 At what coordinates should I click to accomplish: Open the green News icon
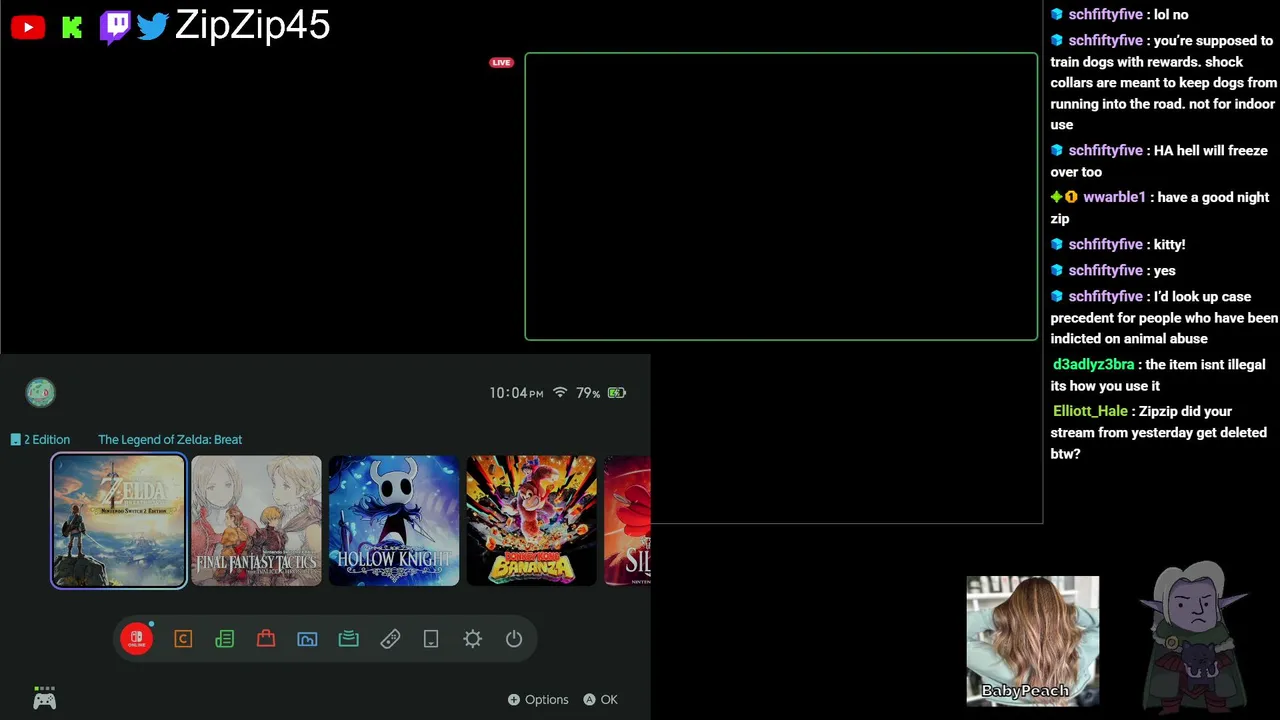point(225,639)
